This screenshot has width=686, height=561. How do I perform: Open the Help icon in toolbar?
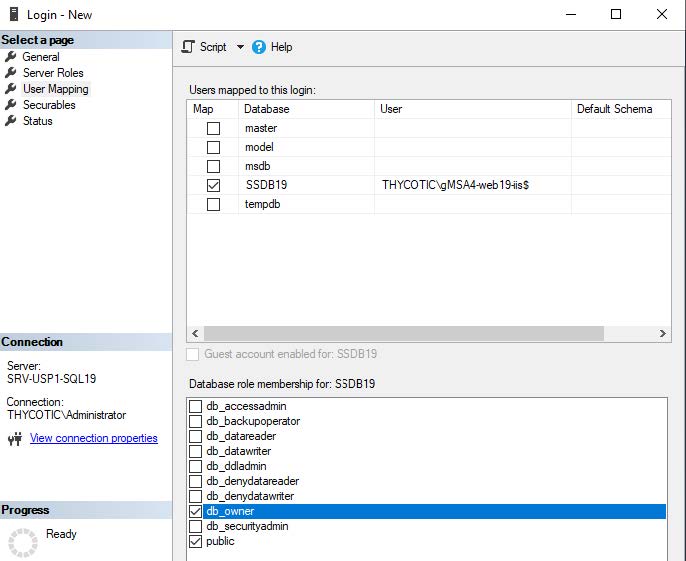pos(259,47)
